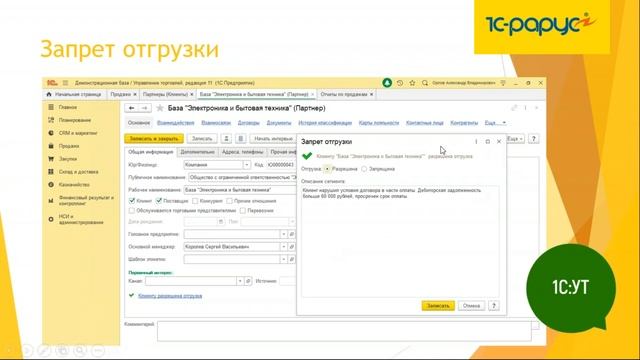
Task: Open the Казначейство section
Action: click(74, 184)
